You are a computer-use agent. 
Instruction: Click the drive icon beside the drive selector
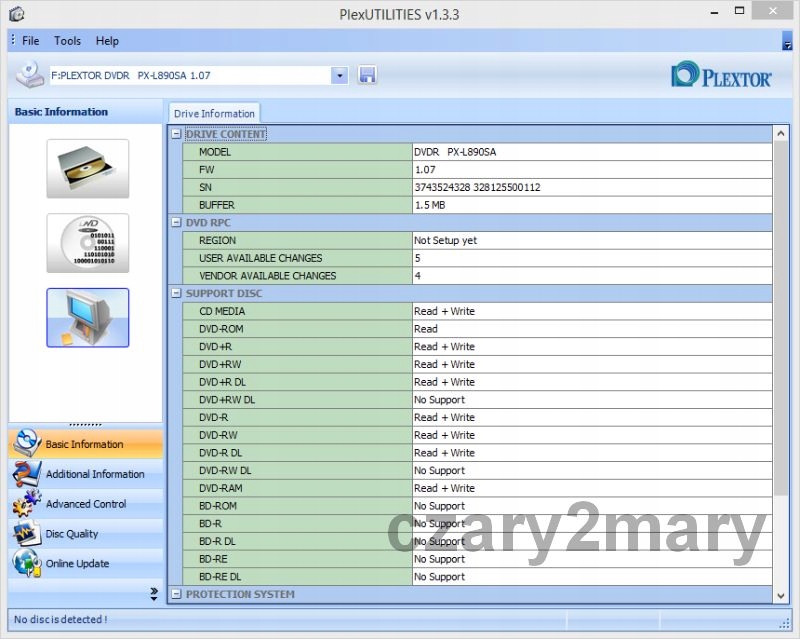tap(30, 75)
